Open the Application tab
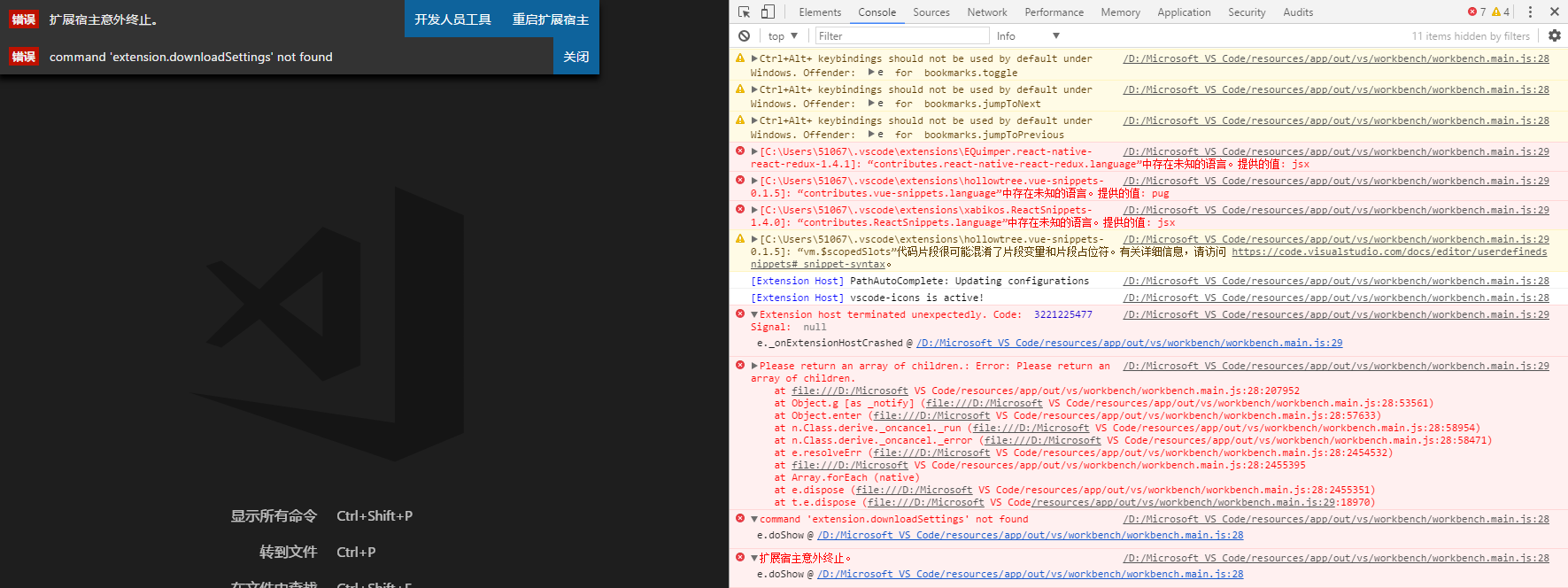The height and width of the screenshot is (588, 1568). pos(1184,12)
